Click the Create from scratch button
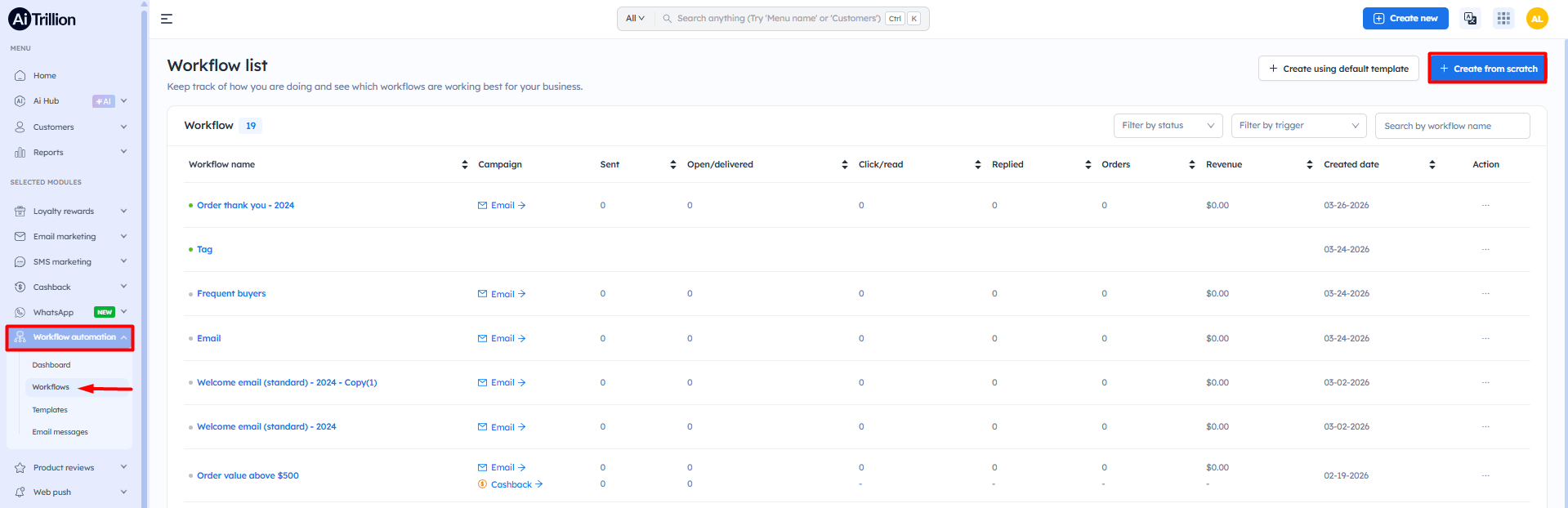Screen dimensions: 1568x508 coord(1487,69)
